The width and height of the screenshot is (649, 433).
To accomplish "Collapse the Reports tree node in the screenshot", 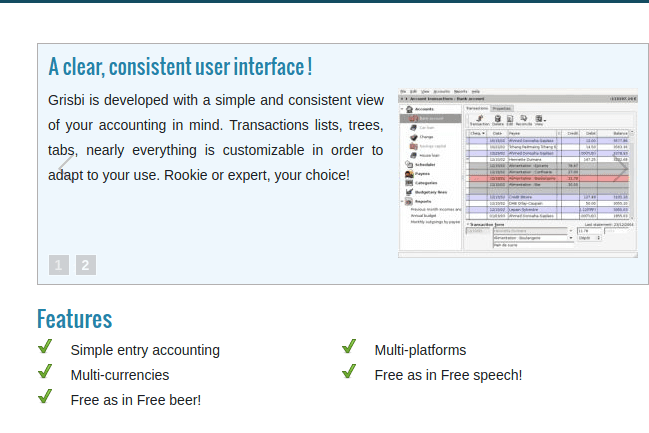I will tap(402, 201).
